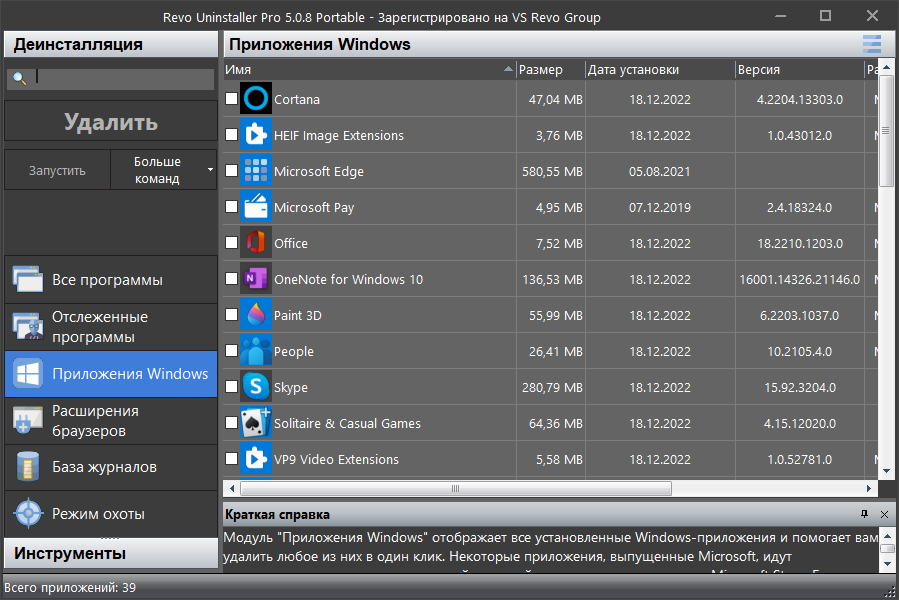899x600 pixels.
Task: Click the Office app icon
Action: point(256,243)
